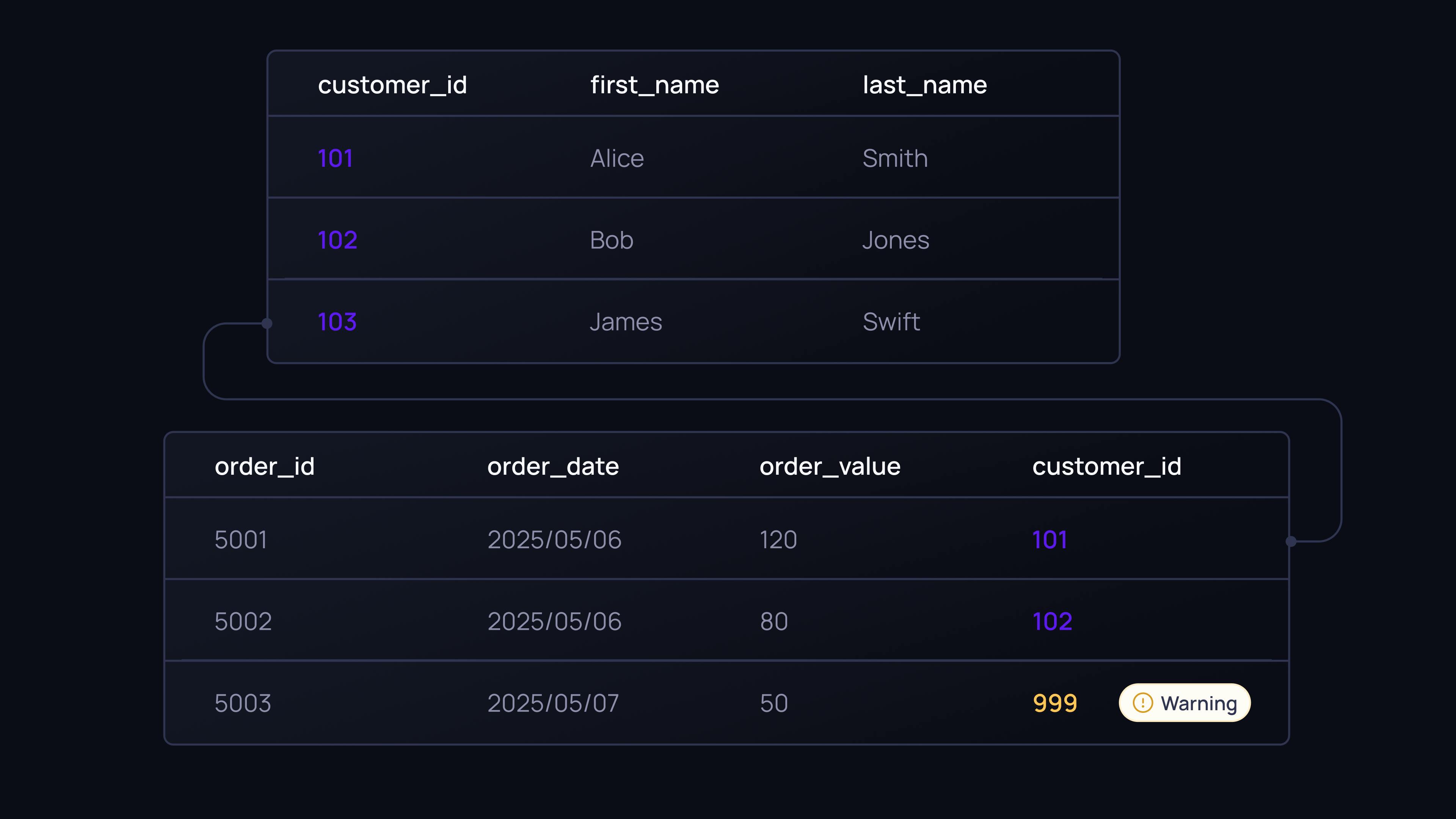Click the Jones last name cell
1456x819 pixels.
[x=895, y=240]
